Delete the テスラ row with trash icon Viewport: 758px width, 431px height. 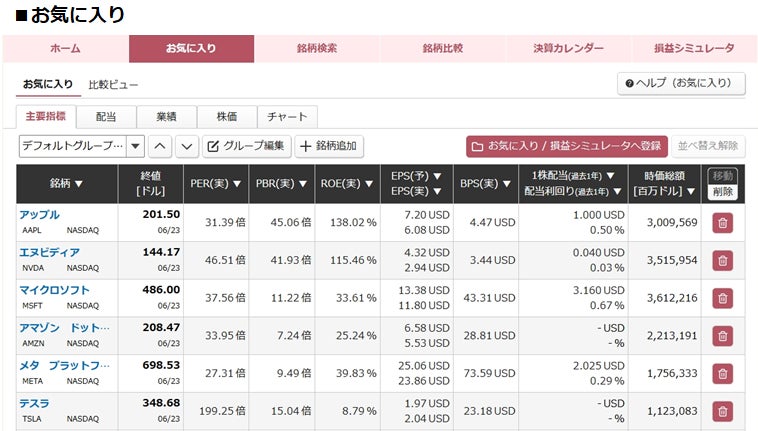pyautogui.click(x=722, y=411)
